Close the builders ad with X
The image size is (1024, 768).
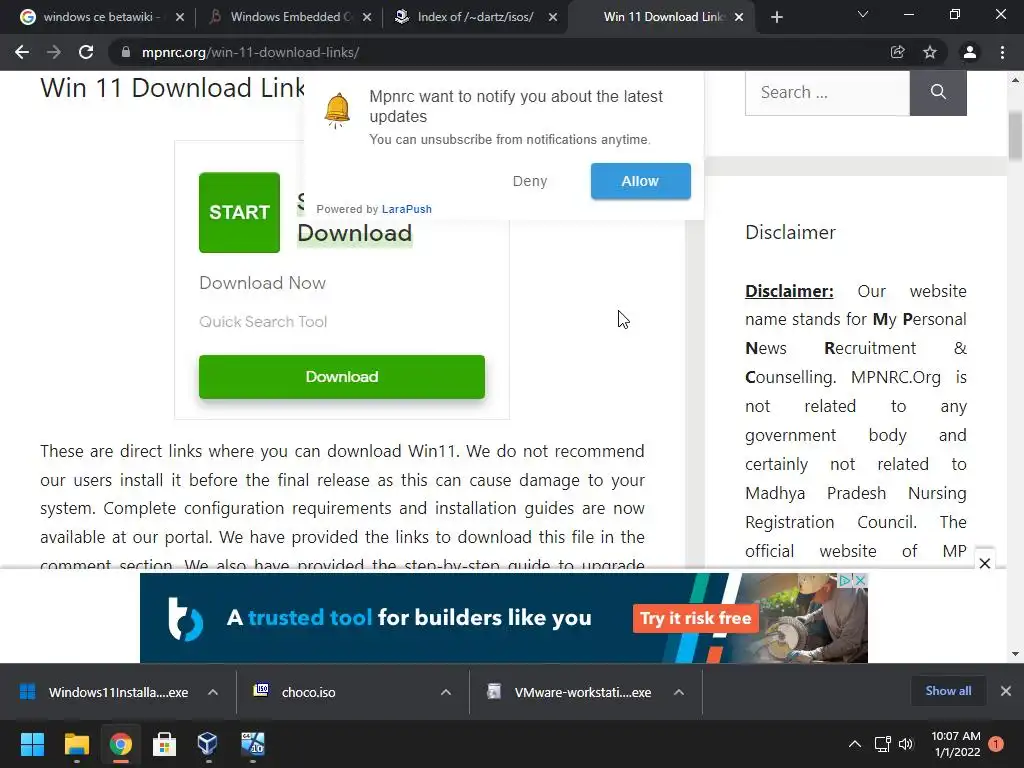tap(860, 580)
